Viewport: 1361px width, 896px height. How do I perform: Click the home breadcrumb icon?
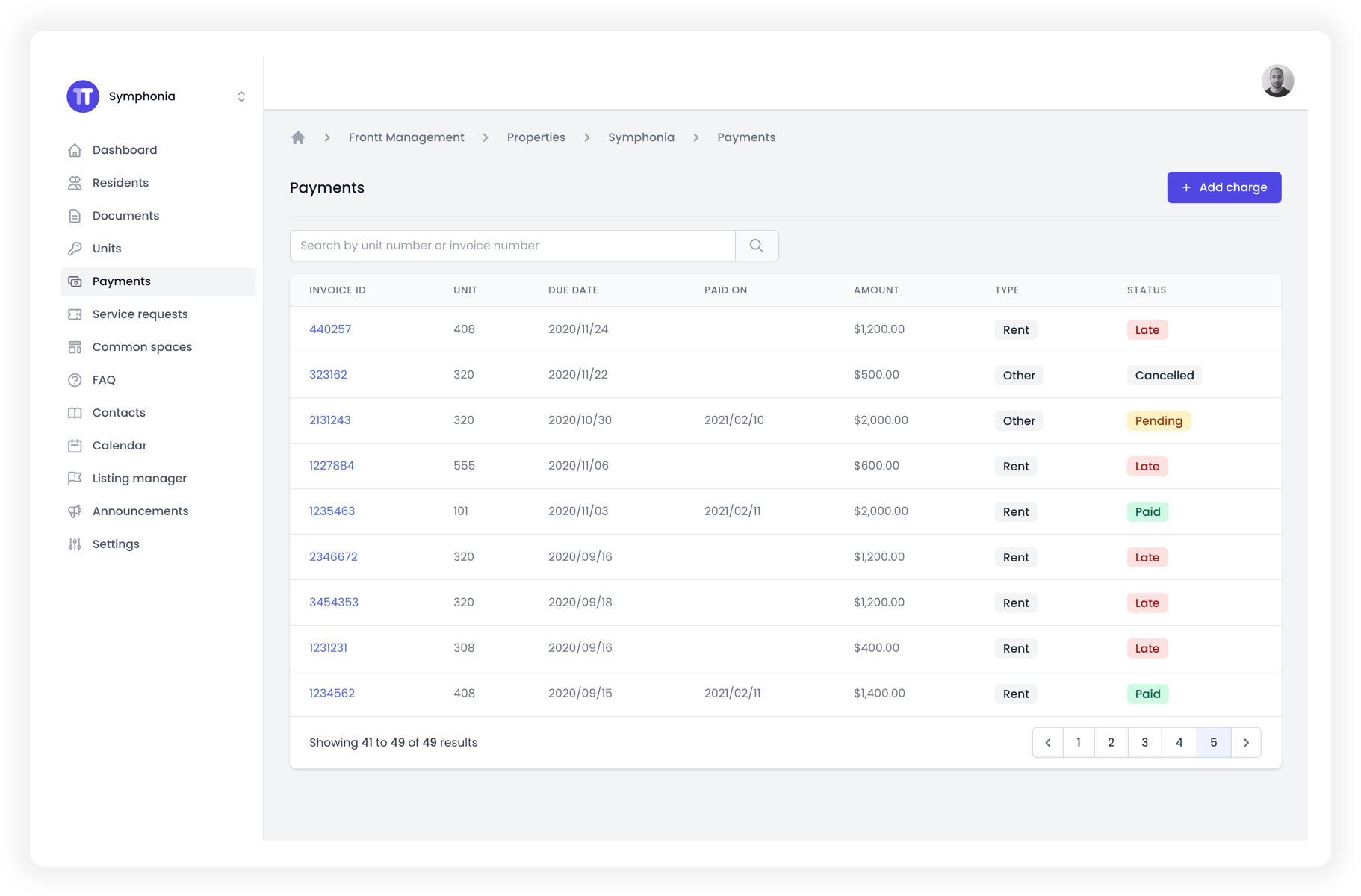point(298,137)
